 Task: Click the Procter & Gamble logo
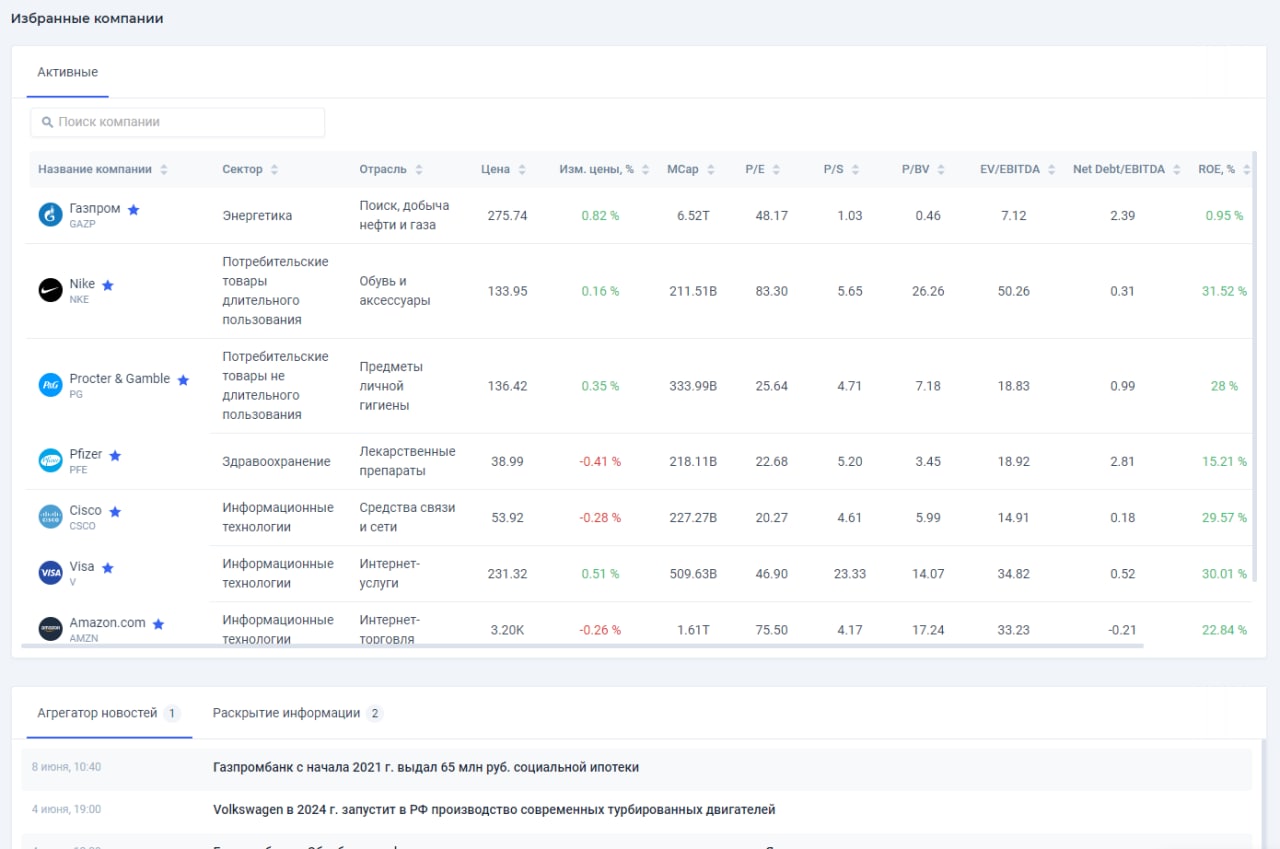coord(50,385)
